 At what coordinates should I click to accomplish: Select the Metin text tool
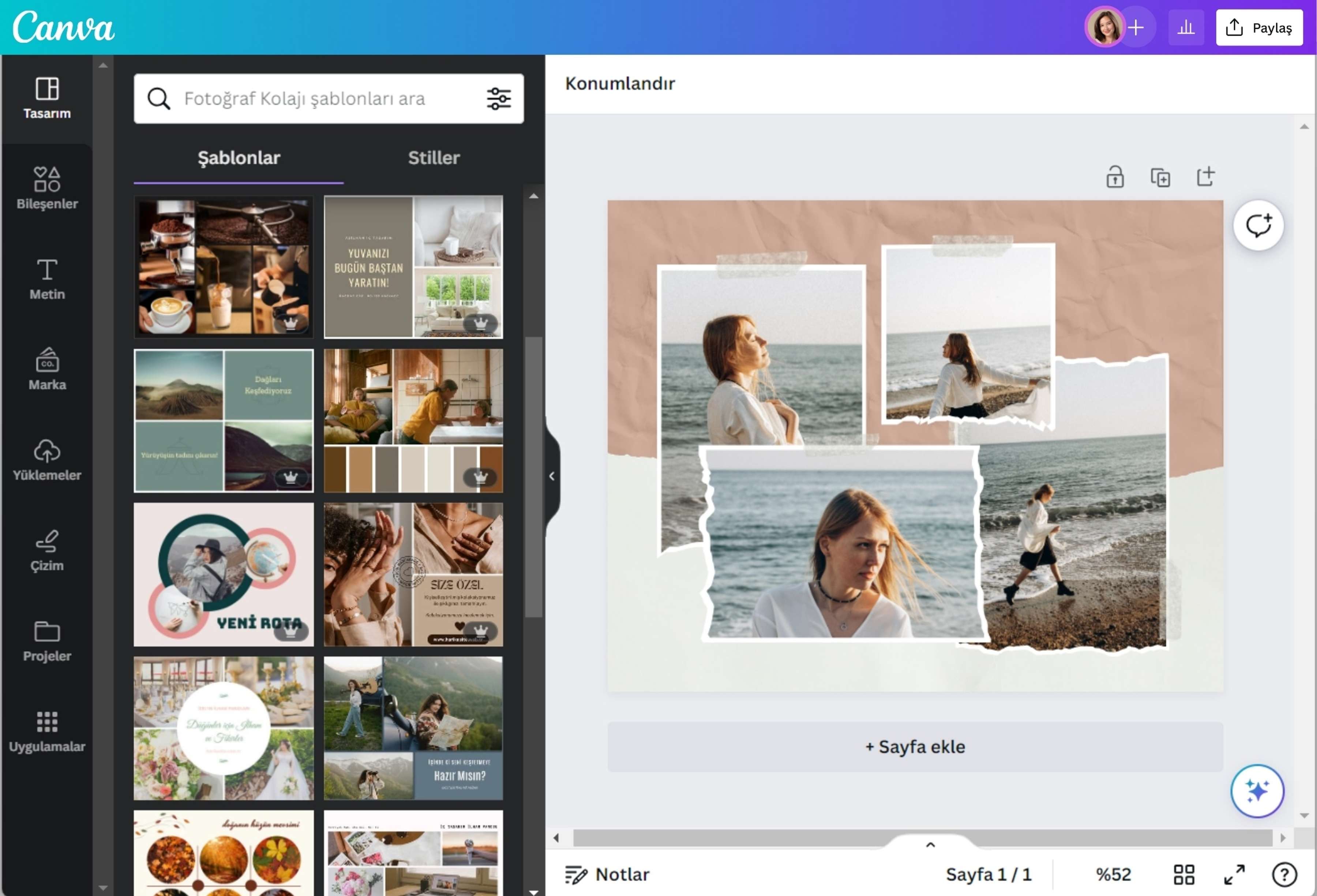point(47,279)
